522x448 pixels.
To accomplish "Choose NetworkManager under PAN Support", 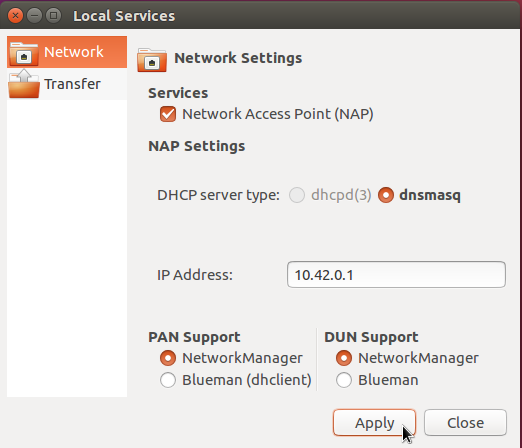I will pyautogui.click(x=168, y=358).
